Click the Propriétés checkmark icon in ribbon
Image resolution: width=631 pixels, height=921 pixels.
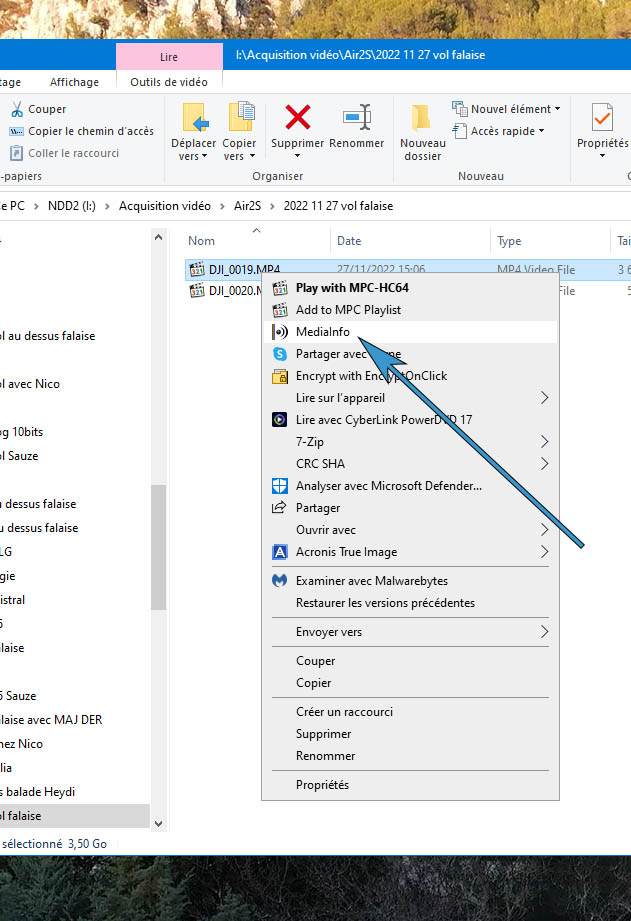point(602,117)
